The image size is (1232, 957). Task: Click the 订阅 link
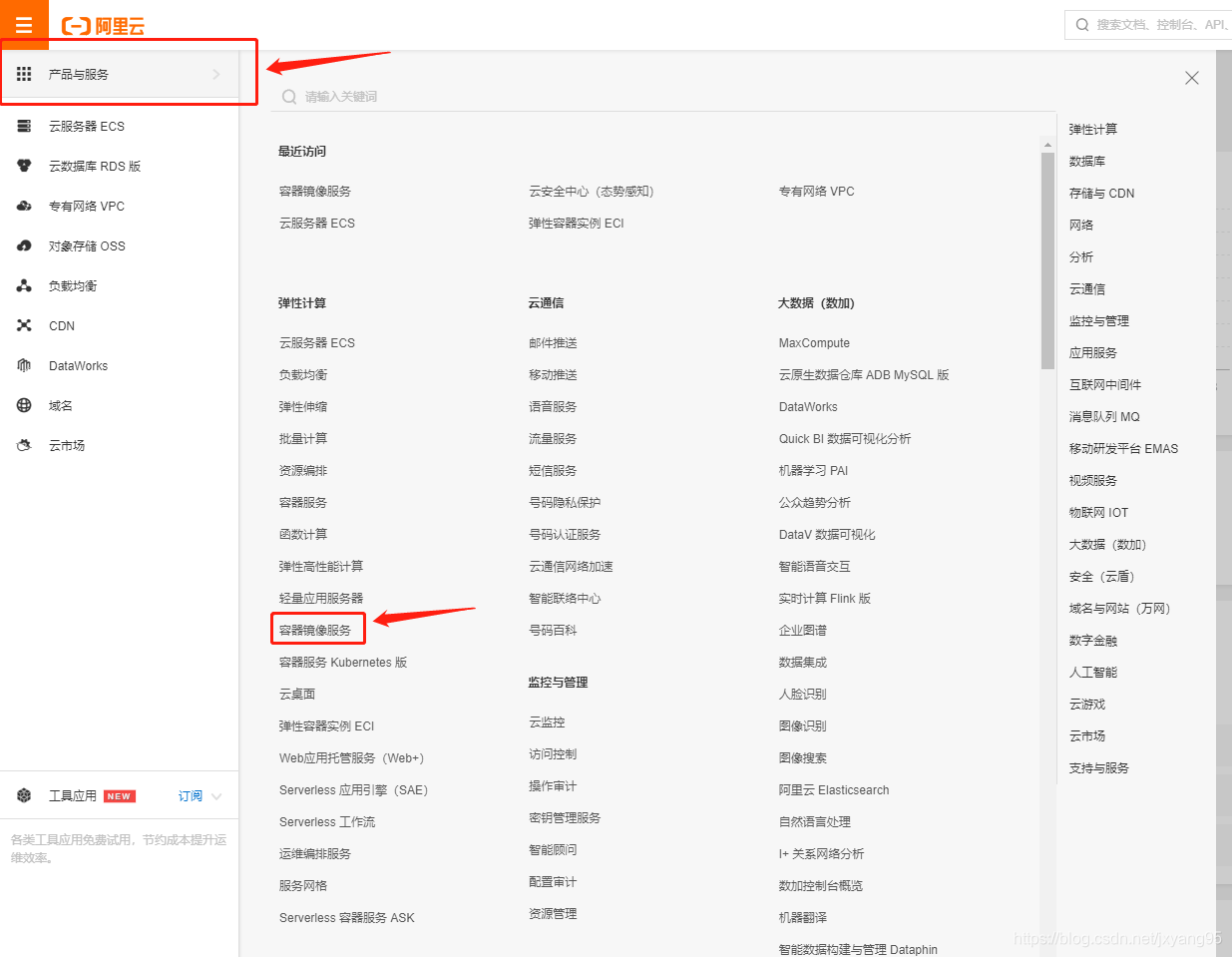[191, 796]
